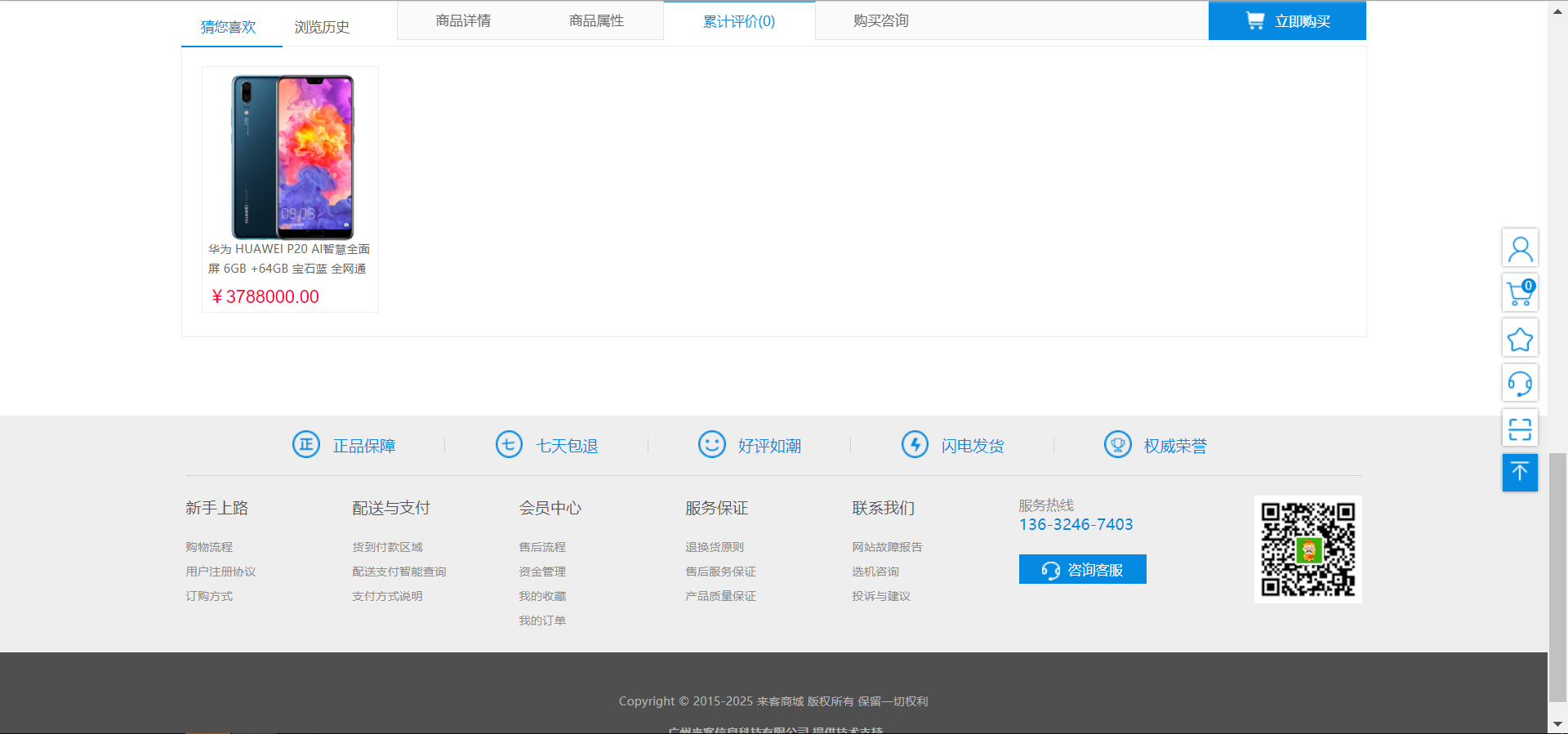Open the shopping cart sidebar icon

(1520, 292)
